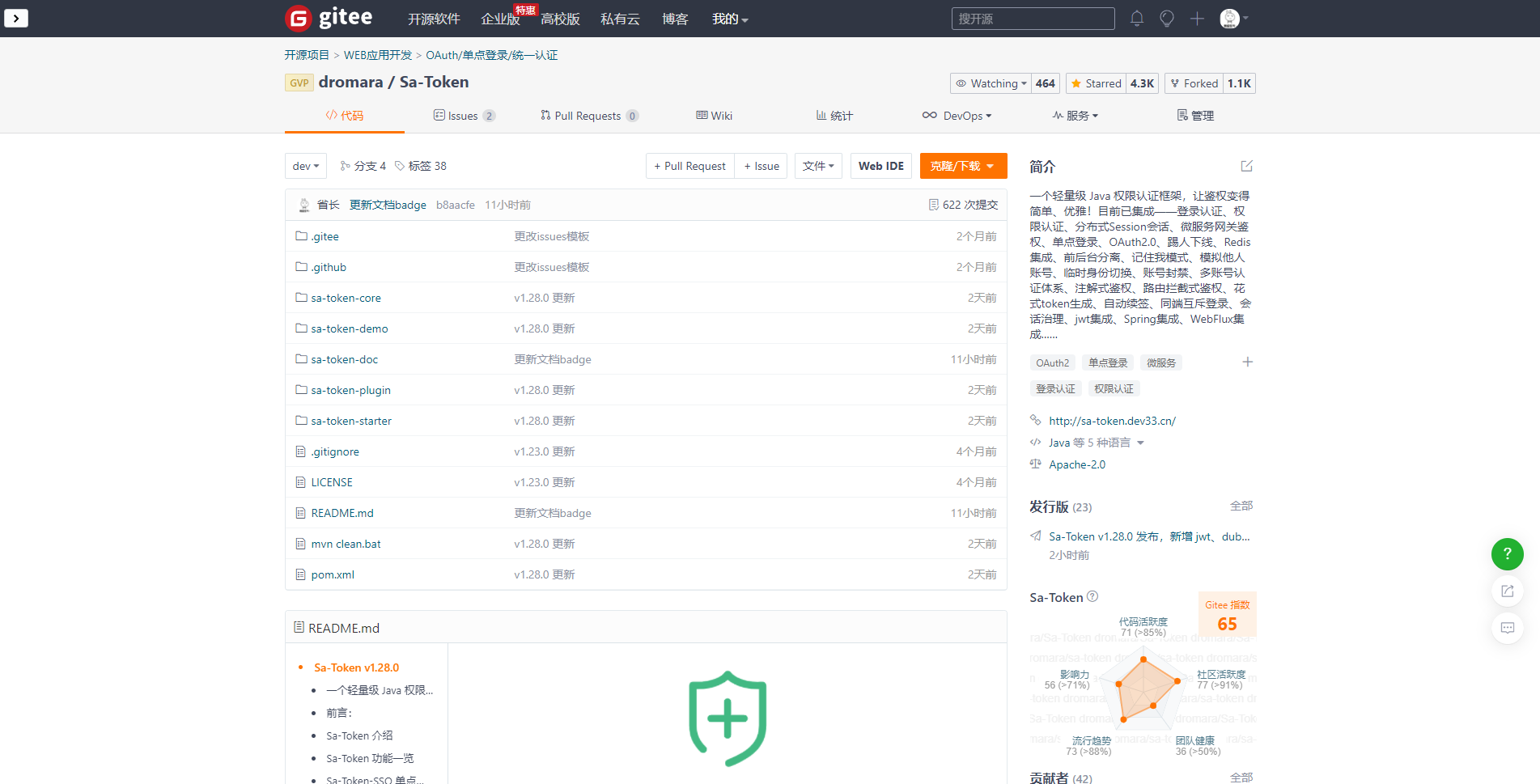Click the Forked button
1540x784 pixels.
click(x=1194, y=83)
